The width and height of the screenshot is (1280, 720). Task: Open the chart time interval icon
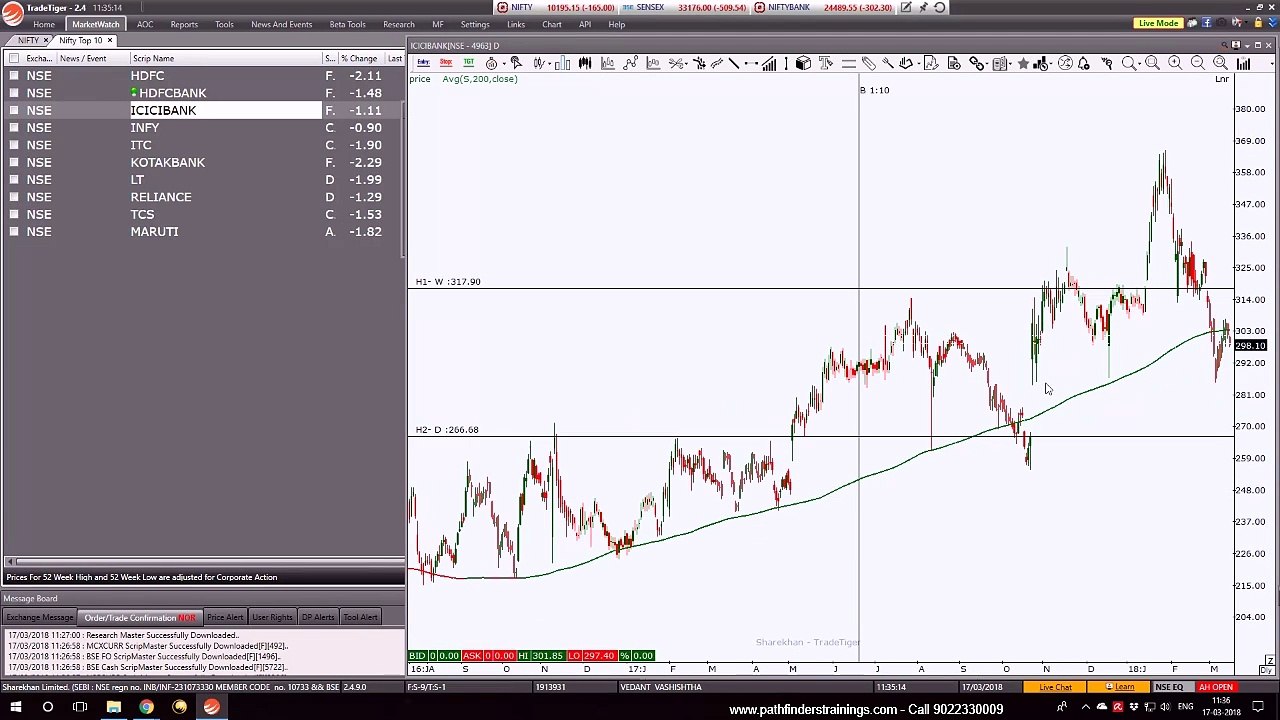[491, 64]
